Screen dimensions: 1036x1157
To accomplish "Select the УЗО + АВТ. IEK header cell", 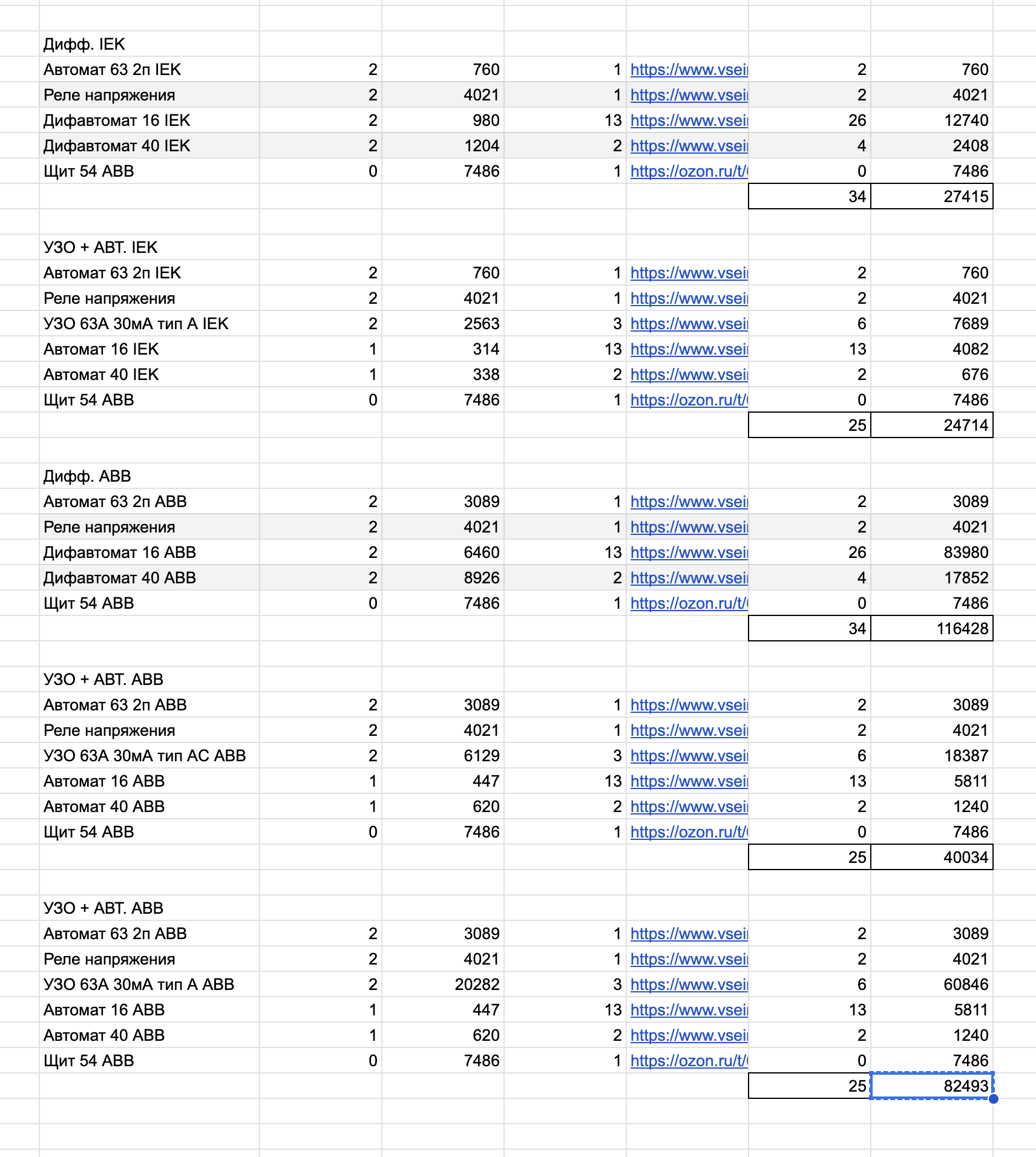I will (x=149, y=247).
